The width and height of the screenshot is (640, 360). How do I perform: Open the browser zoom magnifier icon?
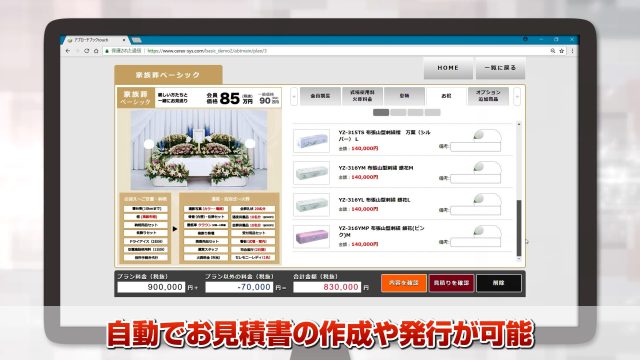tap(553, 51)
